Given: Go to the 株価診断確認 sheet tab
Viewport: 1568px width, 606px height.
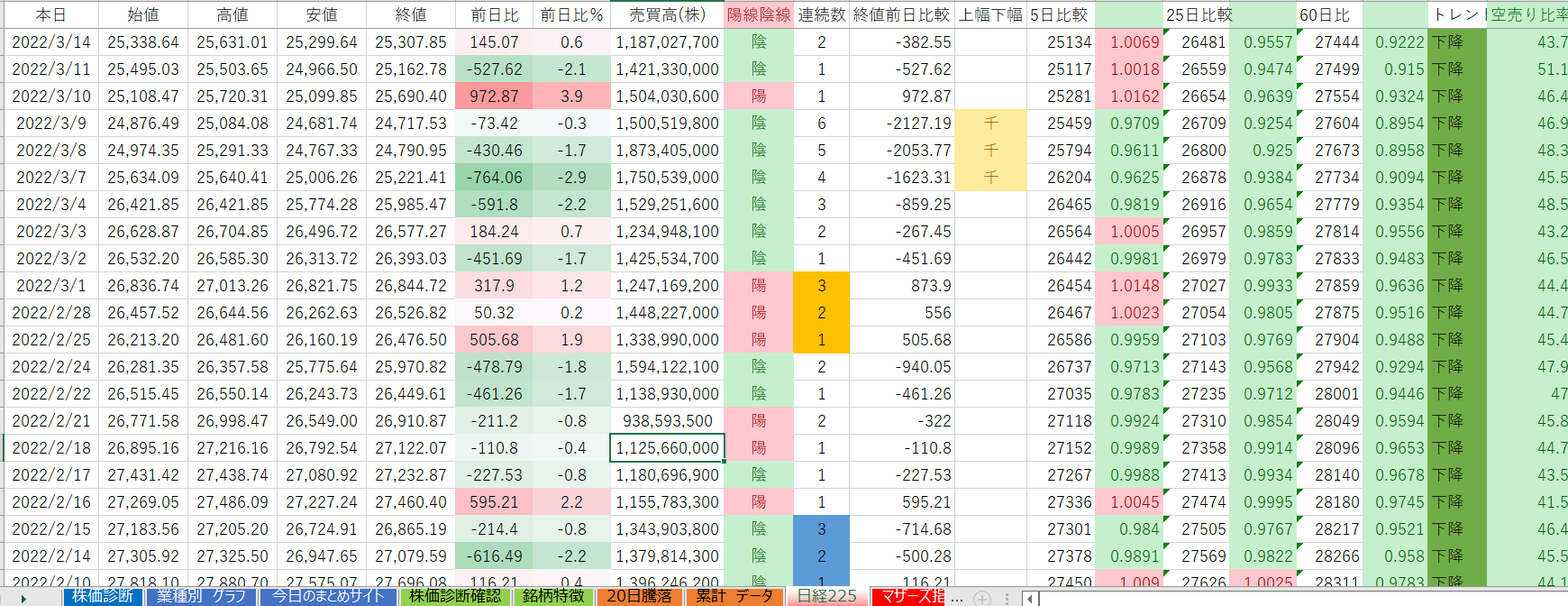Looking at the screenshot, I should click(x=455, y=596).
